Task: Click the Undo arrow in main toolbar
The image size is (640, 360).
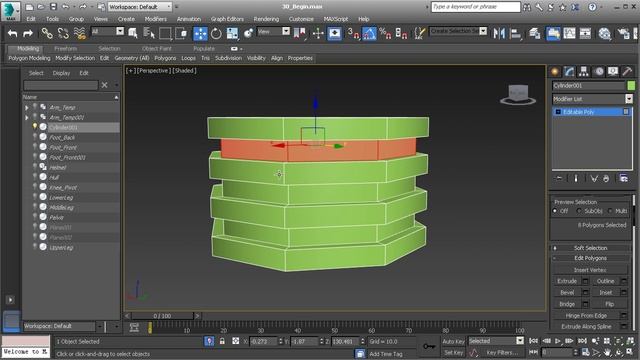Action: [x=13, y=33]
